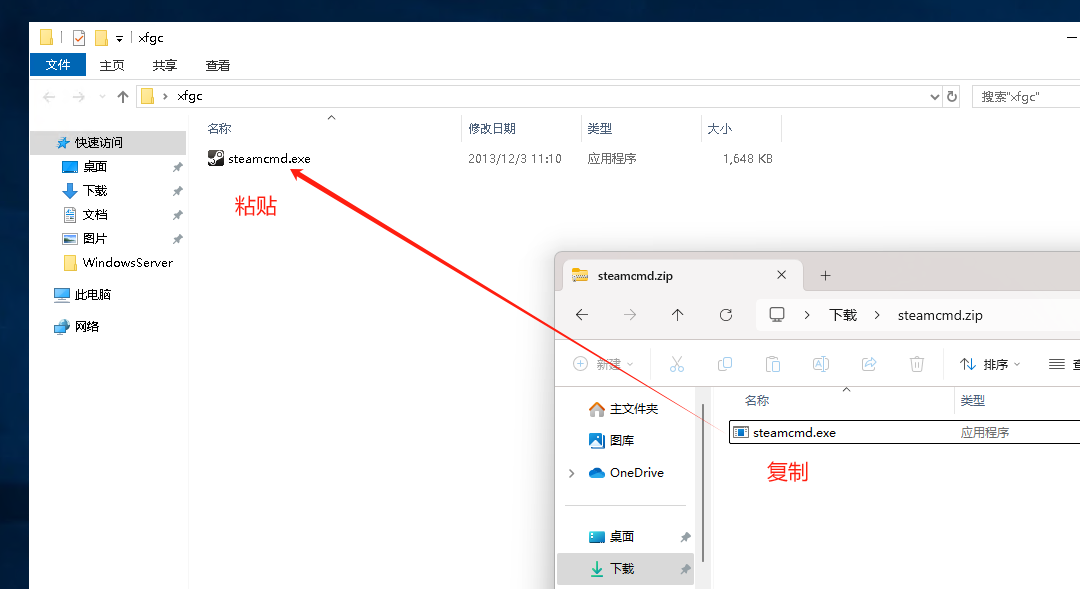Click steamcmd.zip in the breadcrumb path
Viewport: 1080px width, 589px height.
click(940, 316)
